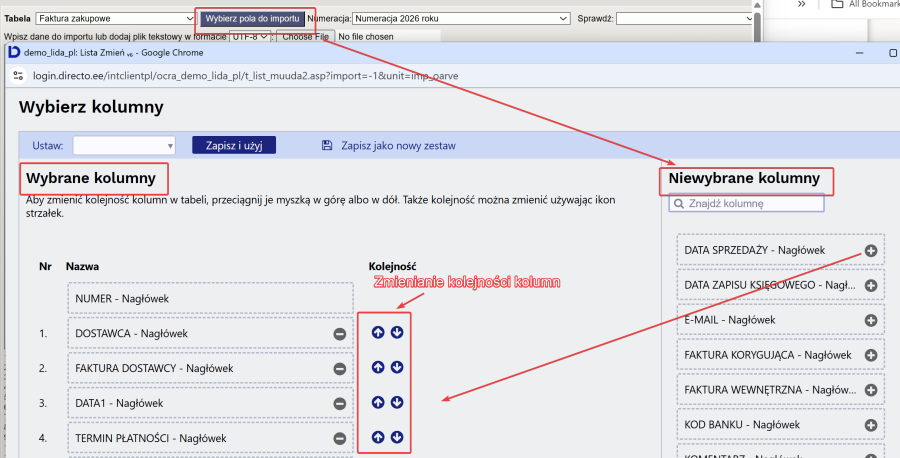The height and width of the screenshot is (458, 900).
Task: Click the background page scrollbar up arrow
Action: (757, 5)
